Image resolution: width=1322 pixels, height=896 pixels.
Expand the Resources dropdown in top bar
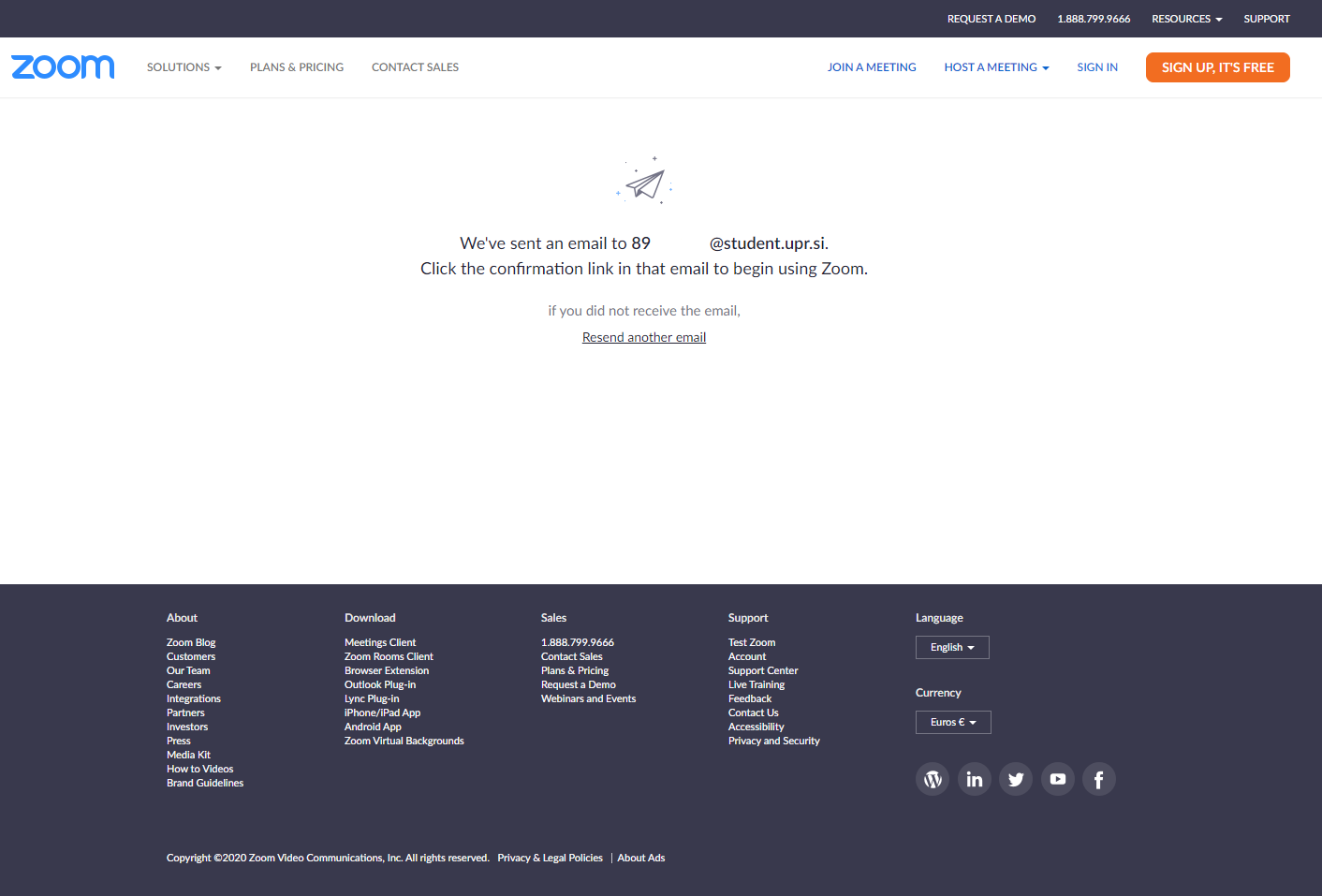coord(1186,19)
